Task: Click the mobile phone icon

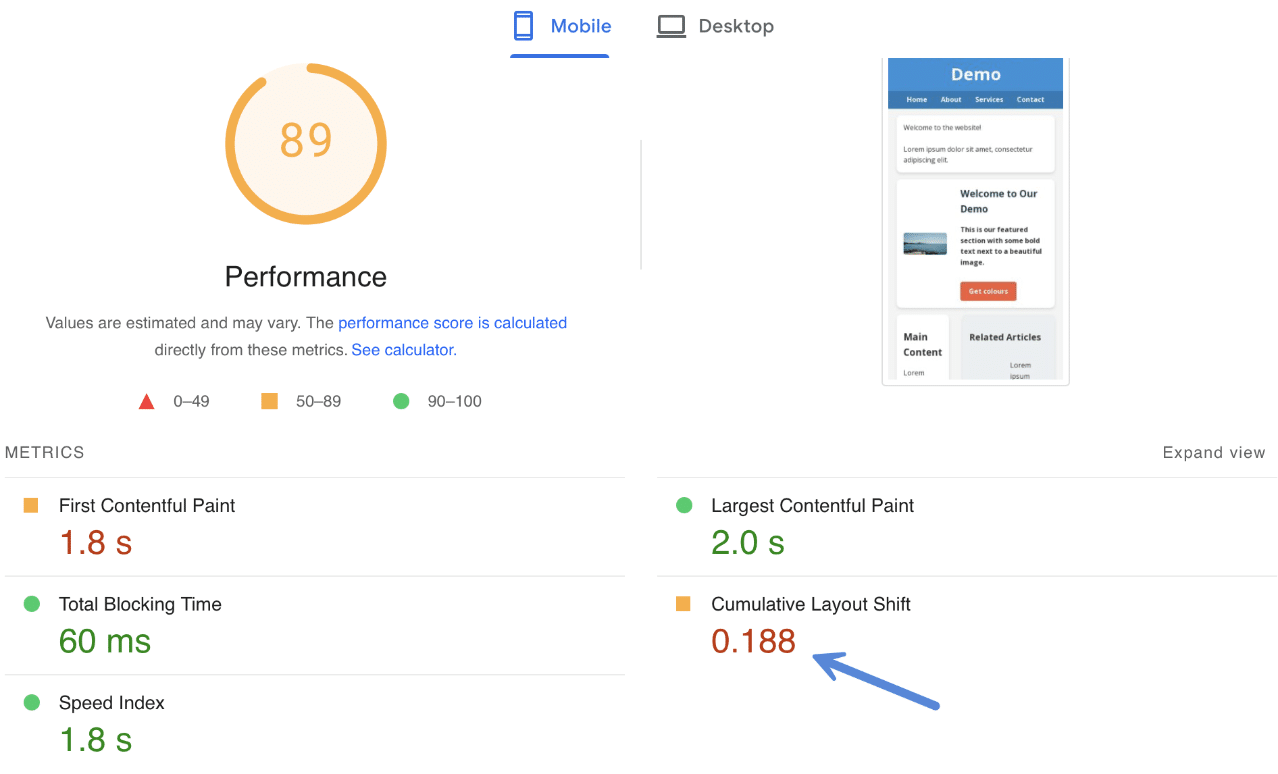Action: point(522,25)
